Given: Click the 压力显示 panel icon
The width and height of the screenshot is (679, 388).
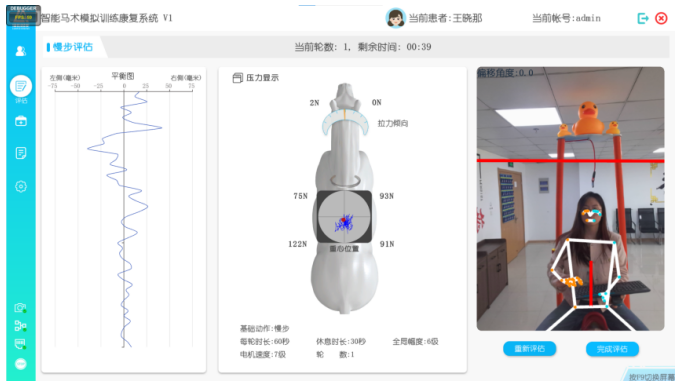Looking at the screenshot, I should 237,78.
